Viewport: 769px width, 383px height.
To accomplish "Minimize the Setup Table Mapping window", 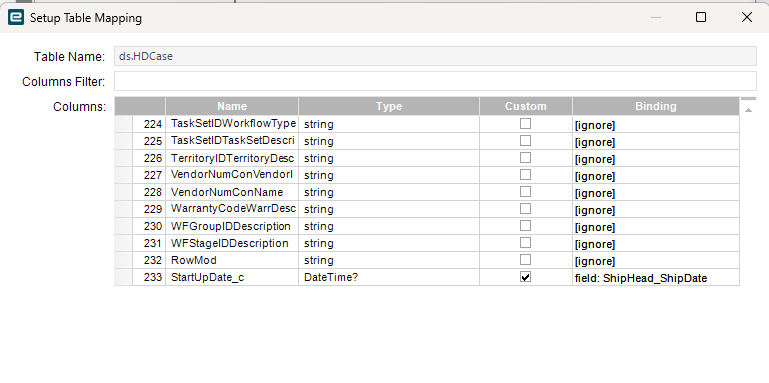I will (x=656, y=17).
